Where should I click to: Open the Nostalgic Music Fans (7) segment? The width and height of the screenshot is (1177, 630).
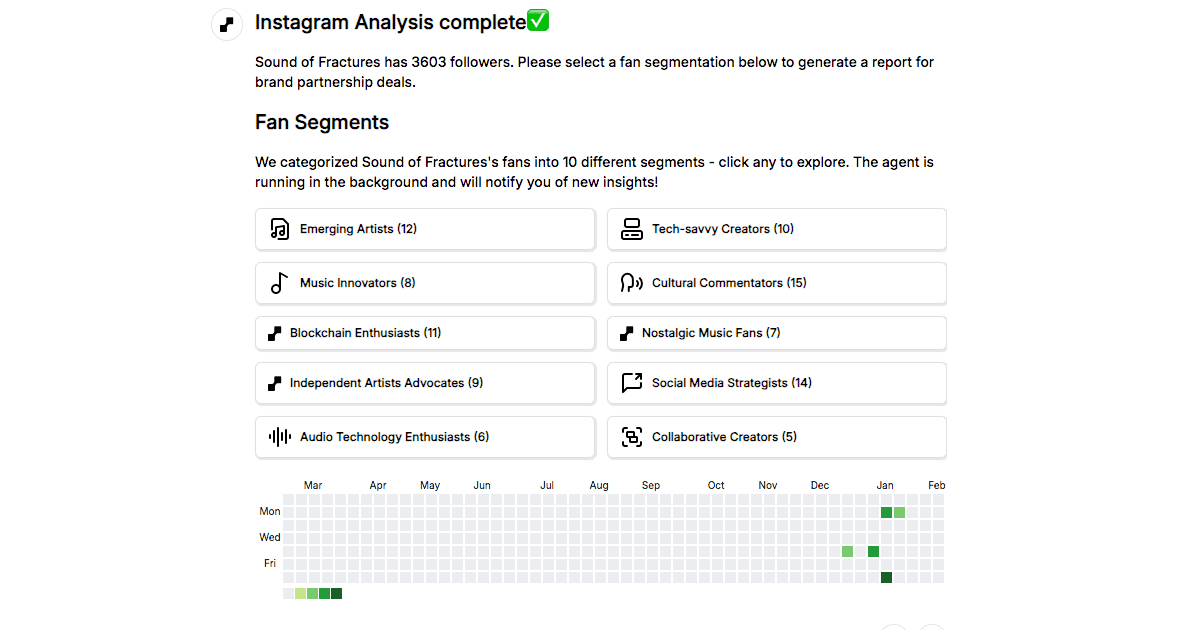777,333
